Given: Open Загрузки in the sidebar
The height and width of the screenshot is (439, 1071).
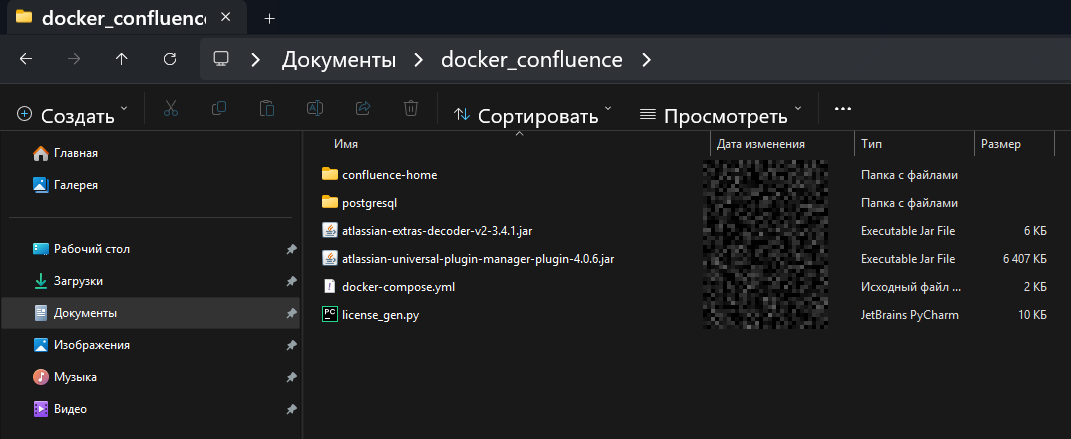Looking at the screenshot, I should [x=79, y=281].
